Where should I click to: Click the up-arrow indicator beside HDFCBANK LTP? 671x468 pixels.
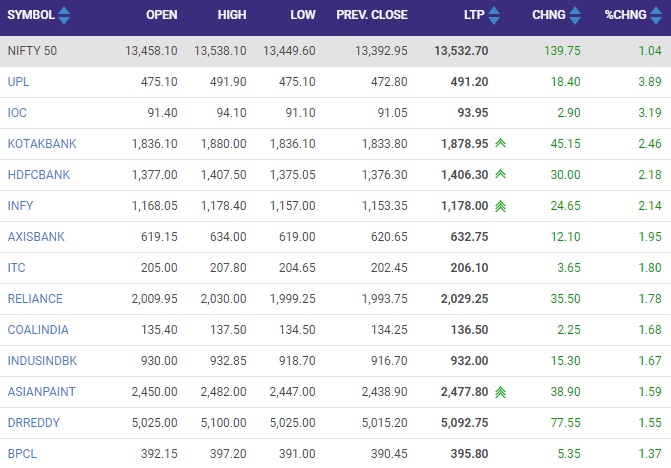(x=500, y=174)
